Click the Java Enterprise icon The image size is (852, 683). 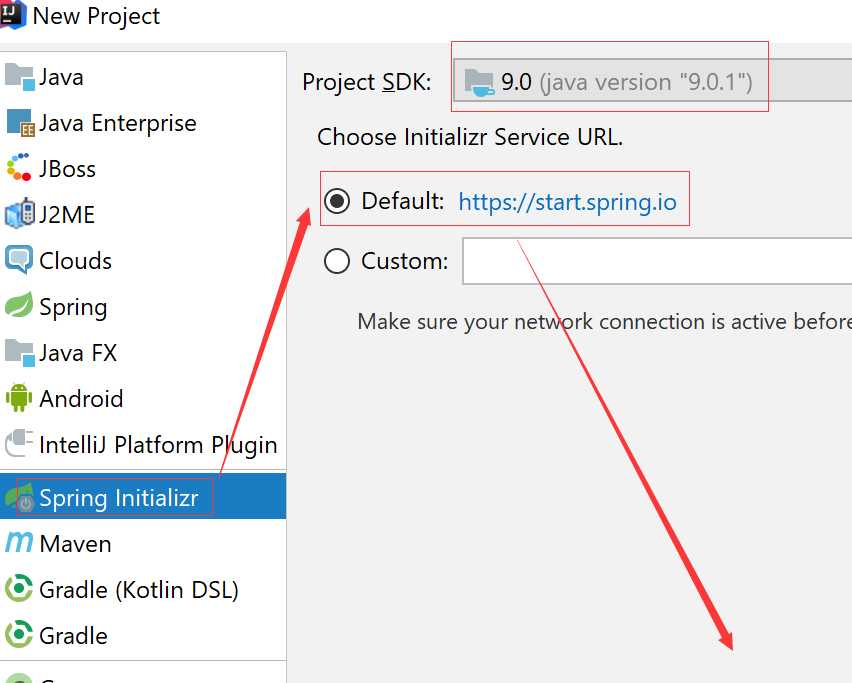point(21,123)
